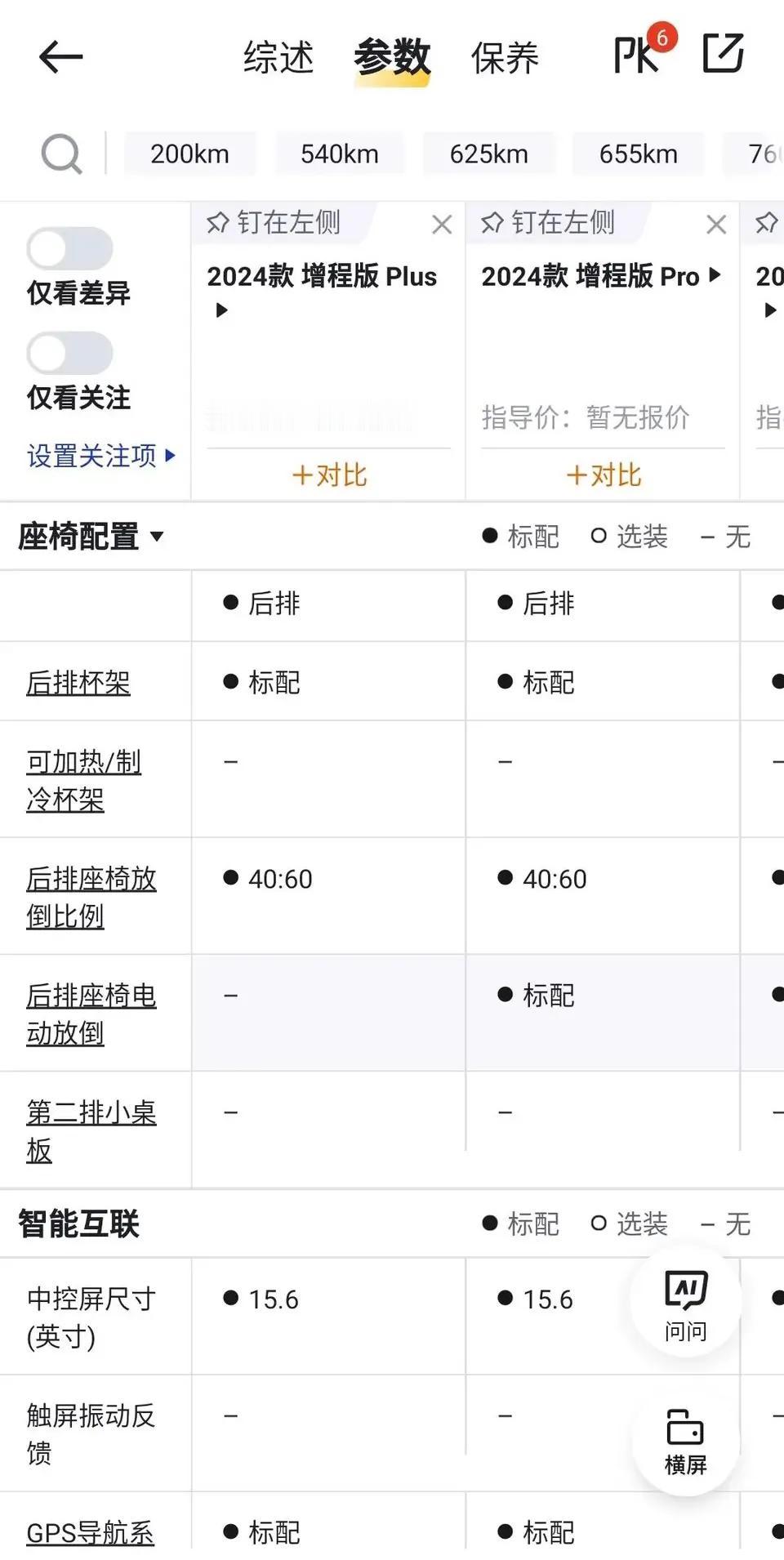
Task: Pin 增程版 Pro column to left
Action: 548,222
